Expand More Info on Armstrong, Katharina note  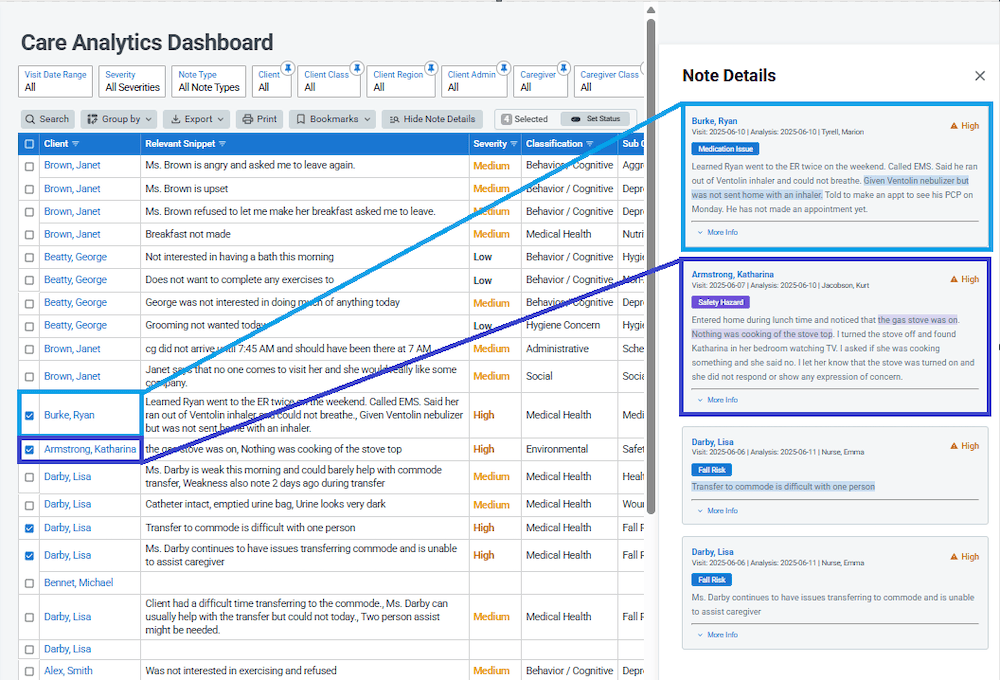[x=716, y=399]
